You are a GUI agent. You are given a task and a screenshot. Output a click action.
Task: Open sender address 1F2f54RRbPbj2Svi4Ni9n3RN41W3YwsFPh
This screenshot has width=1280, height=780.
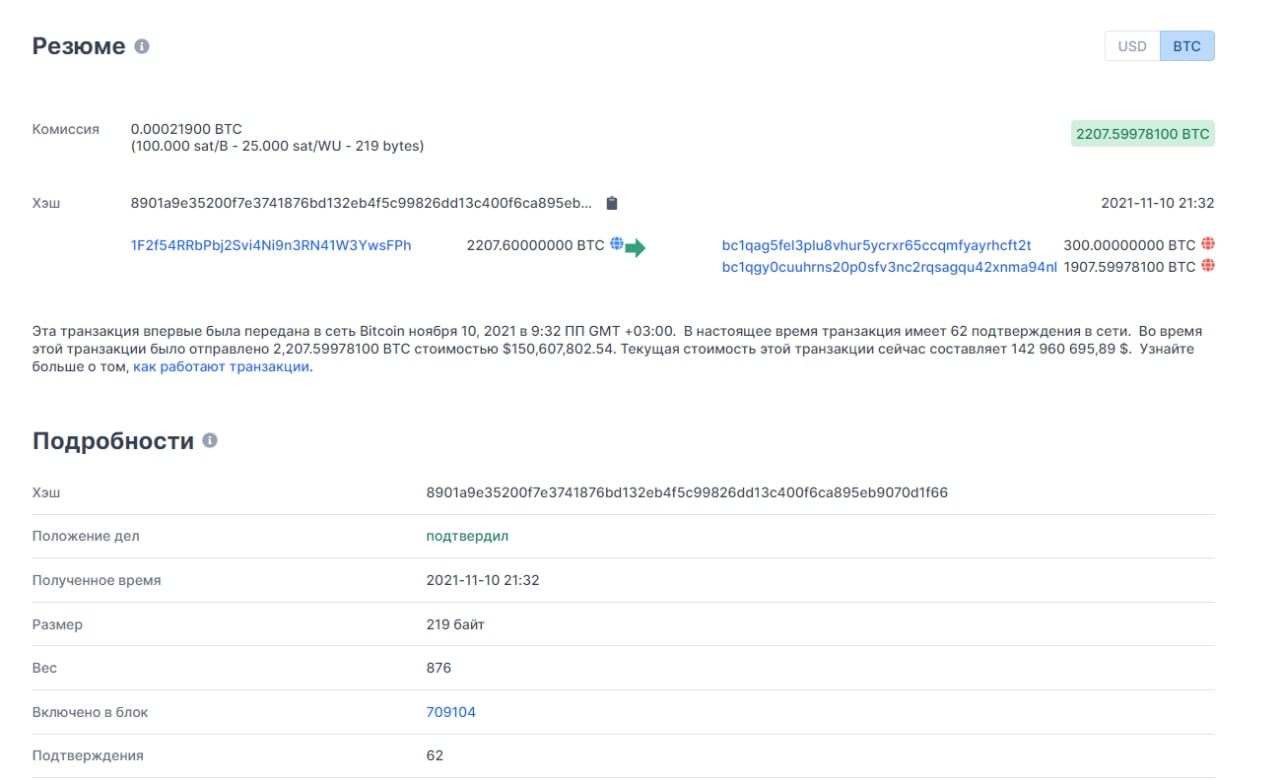(x=271, y=245)
